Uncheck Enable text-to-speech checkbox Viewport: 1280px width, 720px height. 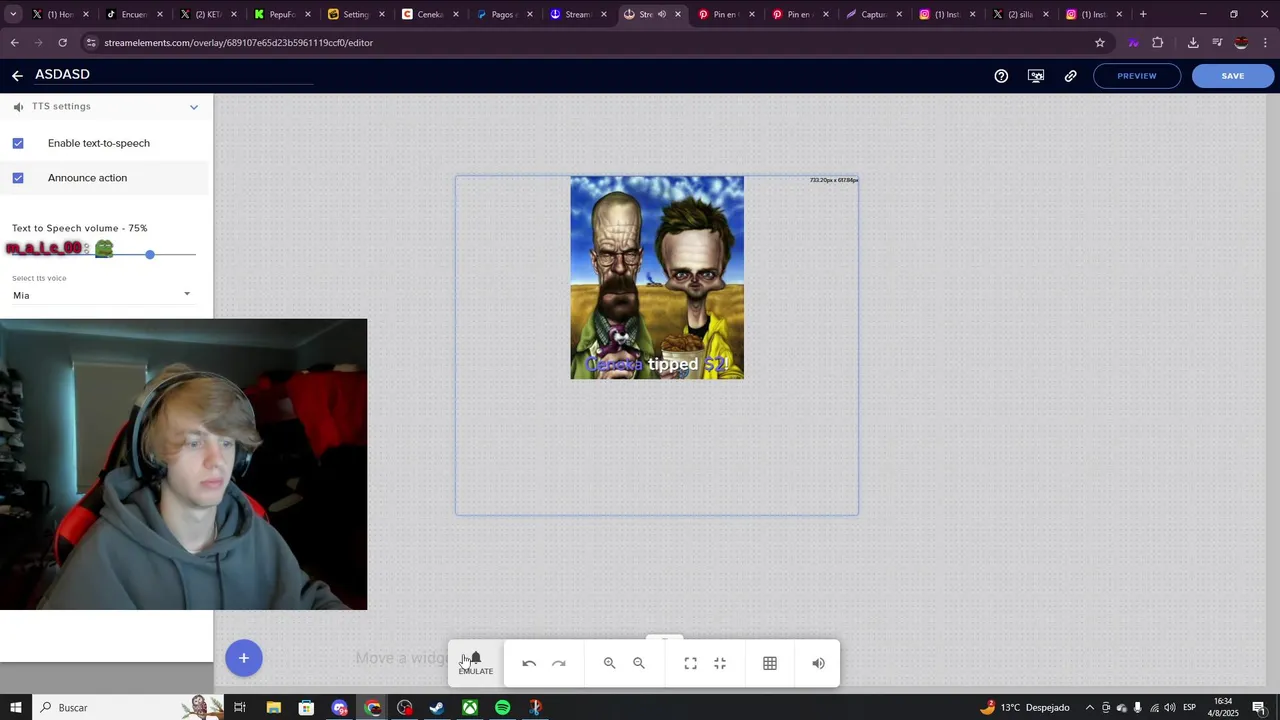(18, 143)
